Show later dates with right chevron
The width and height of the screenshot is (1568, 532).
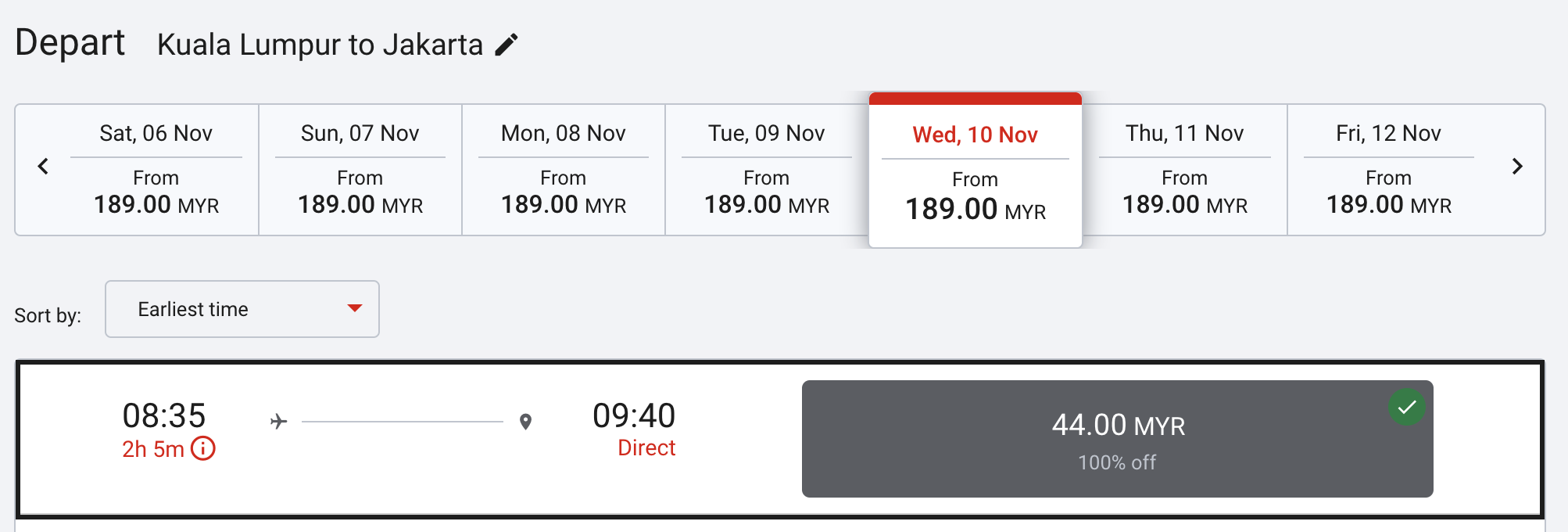coord(1517,167)
